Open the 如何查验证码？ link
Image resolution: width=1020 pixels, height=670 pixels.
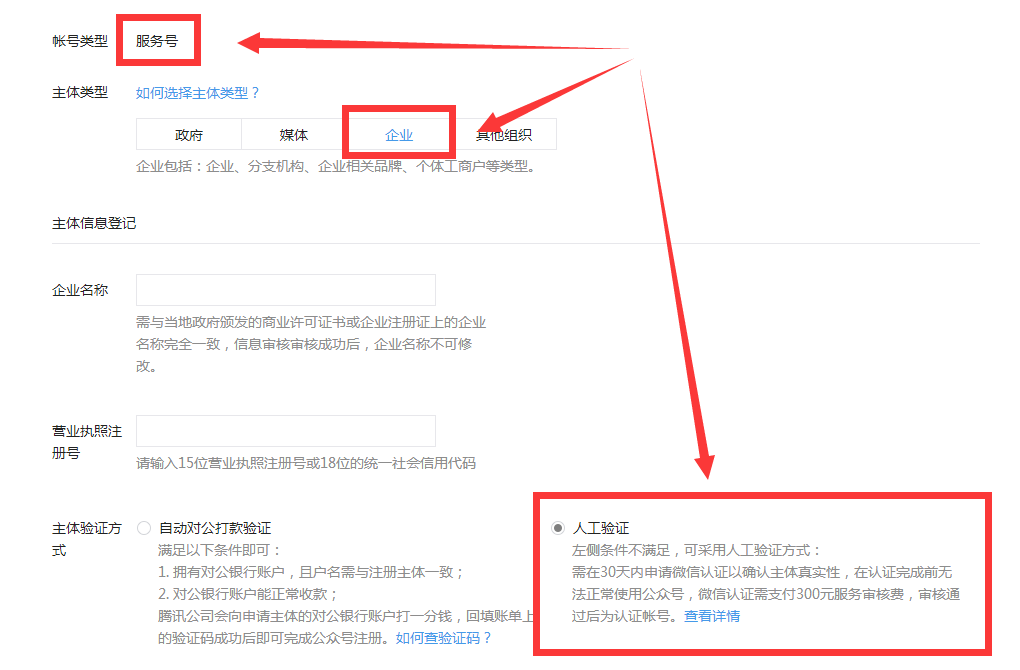click(x=444, y=638)
